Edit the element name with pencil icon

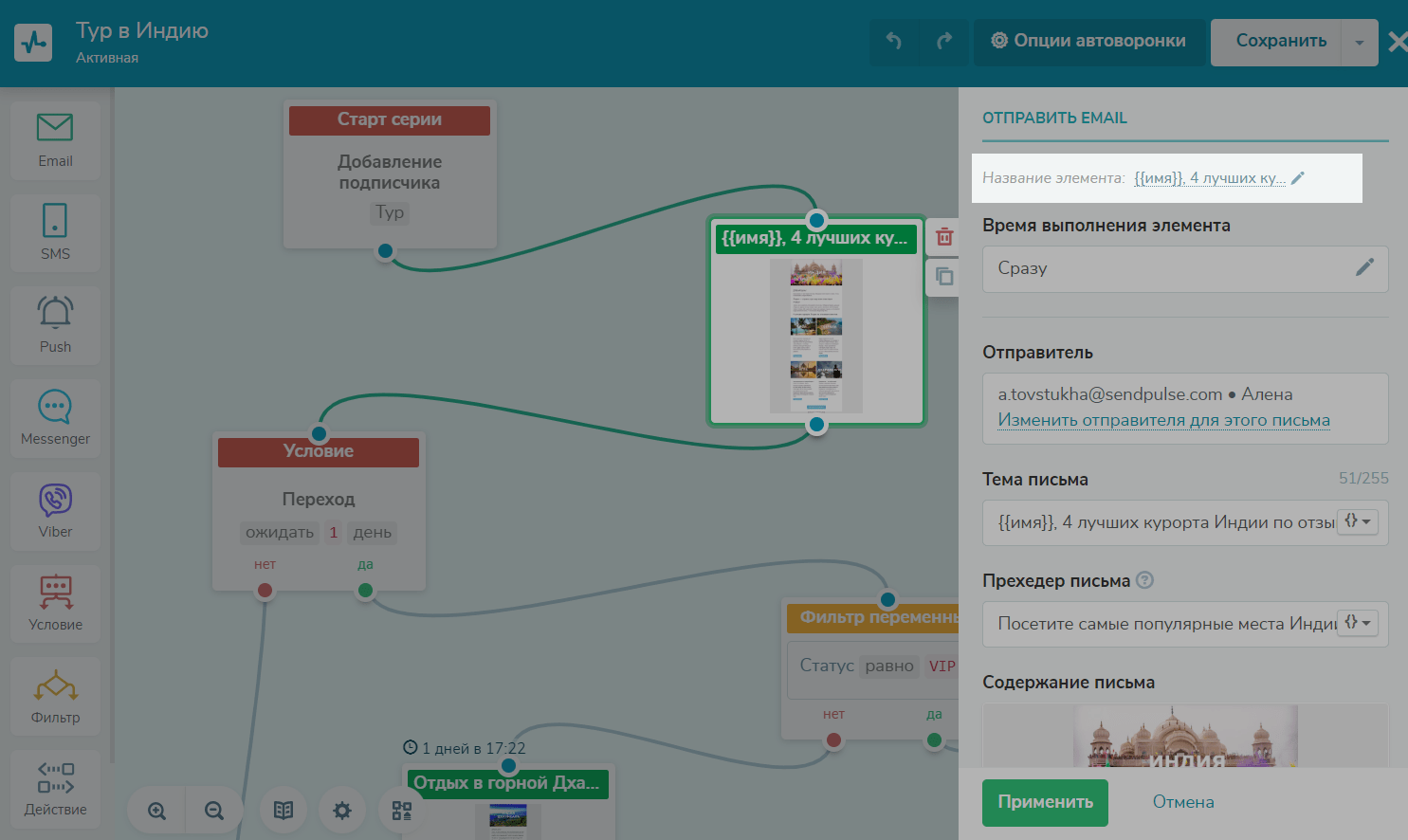pos(1298,178)
